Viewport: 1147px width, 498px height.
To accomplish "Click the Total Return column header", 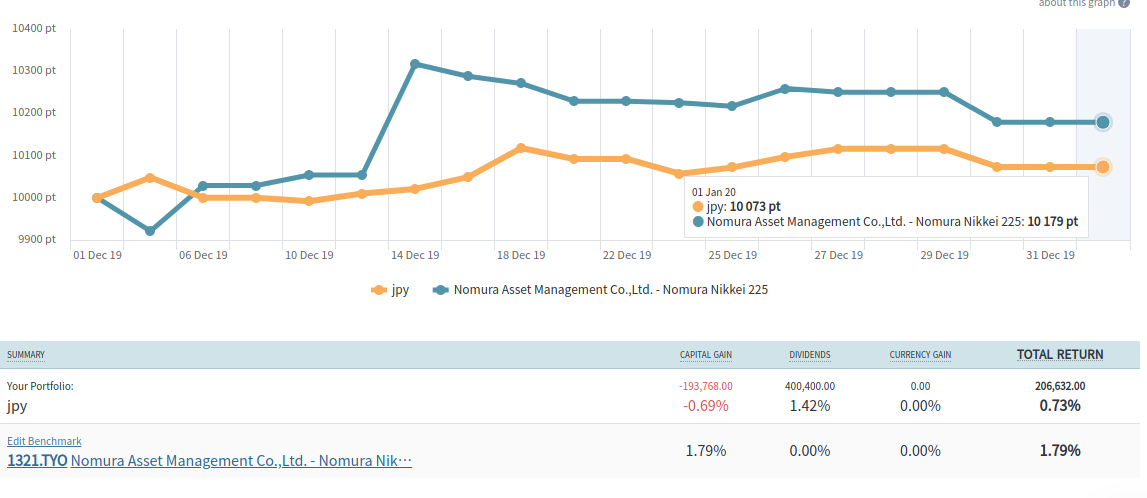I will click(1060, 354).
